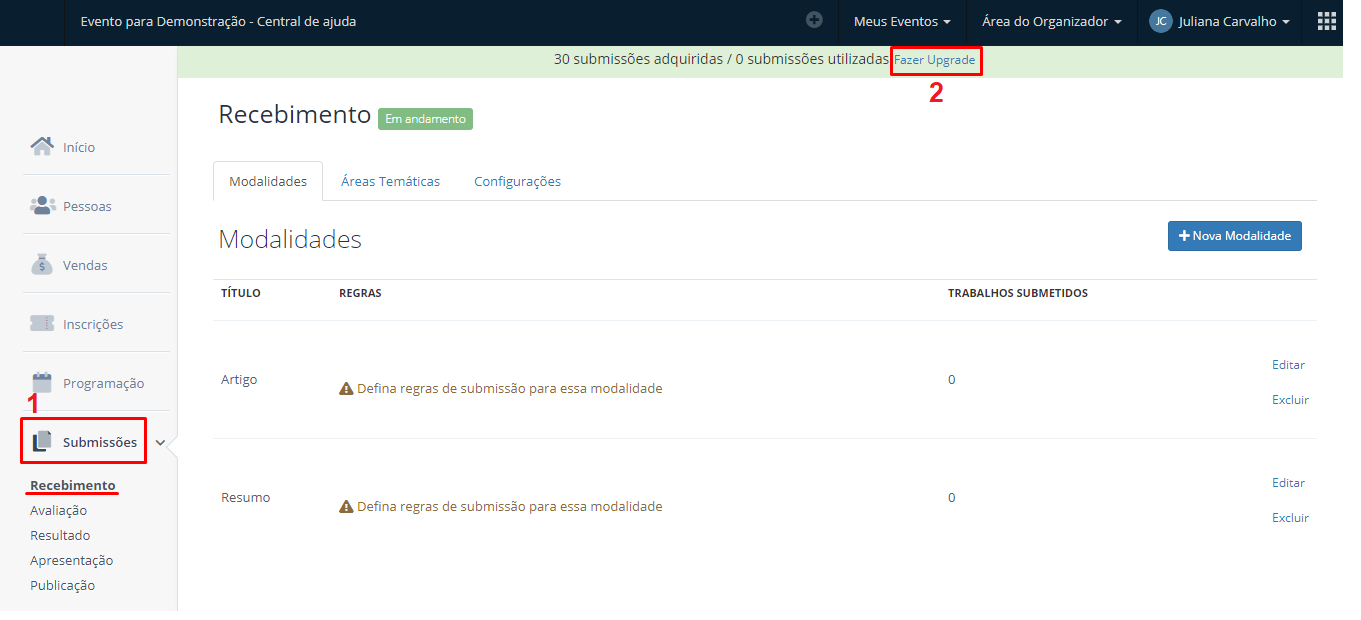Open Juliana Carvalho account menu
1361x620 pixels.
1220,21
